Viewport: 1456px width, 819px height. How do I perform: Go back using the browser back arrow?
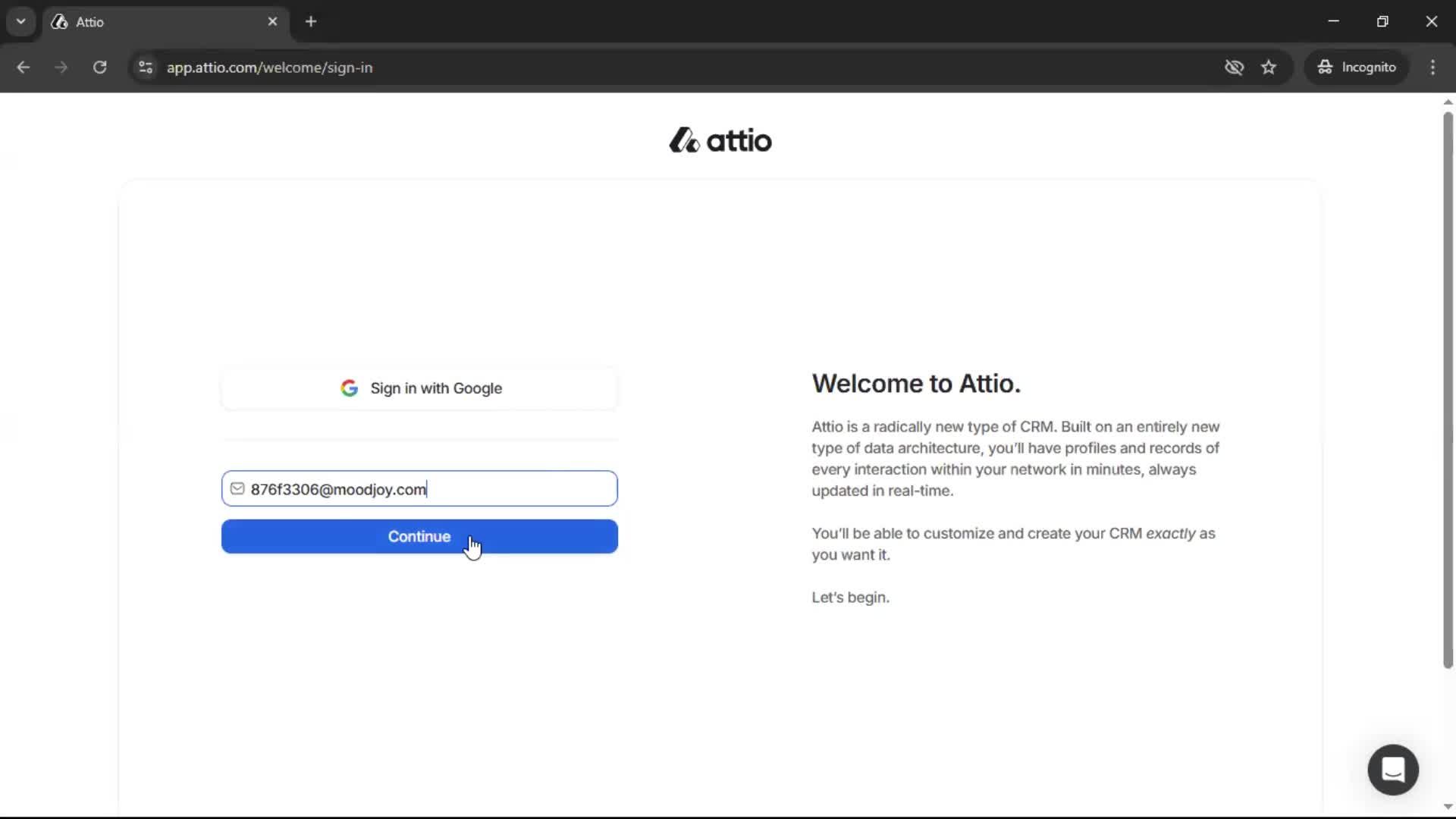point(23,67)
